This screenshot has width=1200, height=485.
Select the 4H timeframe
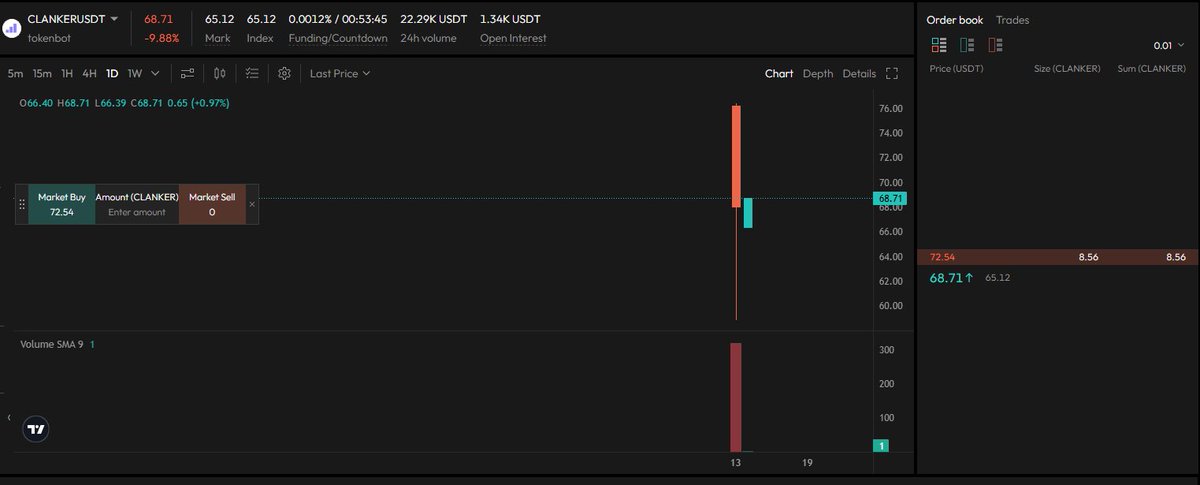[x=89, y=73]
